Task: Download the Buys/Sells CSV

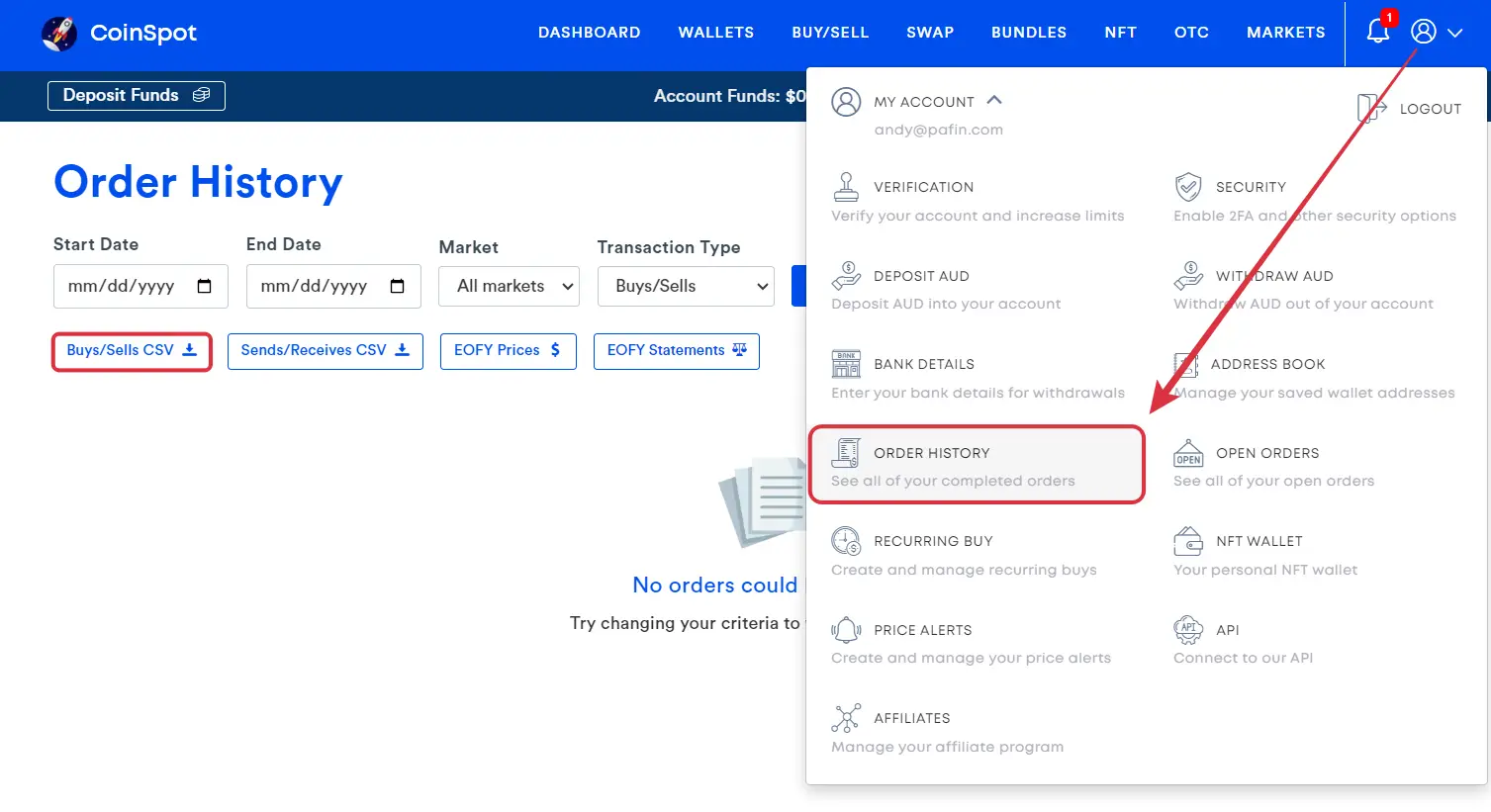Action: pos(132,351)
